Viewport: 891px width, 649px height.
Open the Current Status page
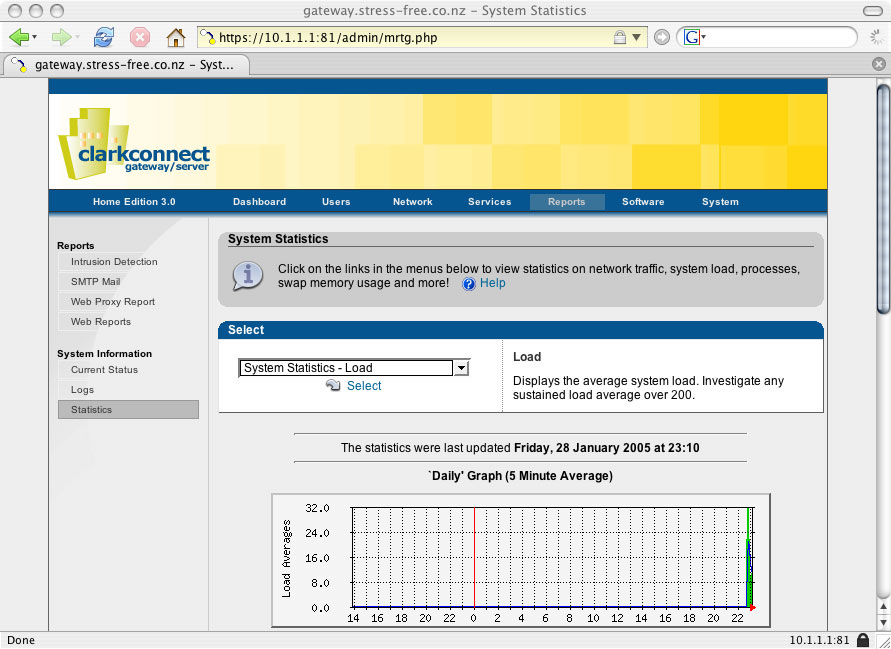[x=104, y=370]
